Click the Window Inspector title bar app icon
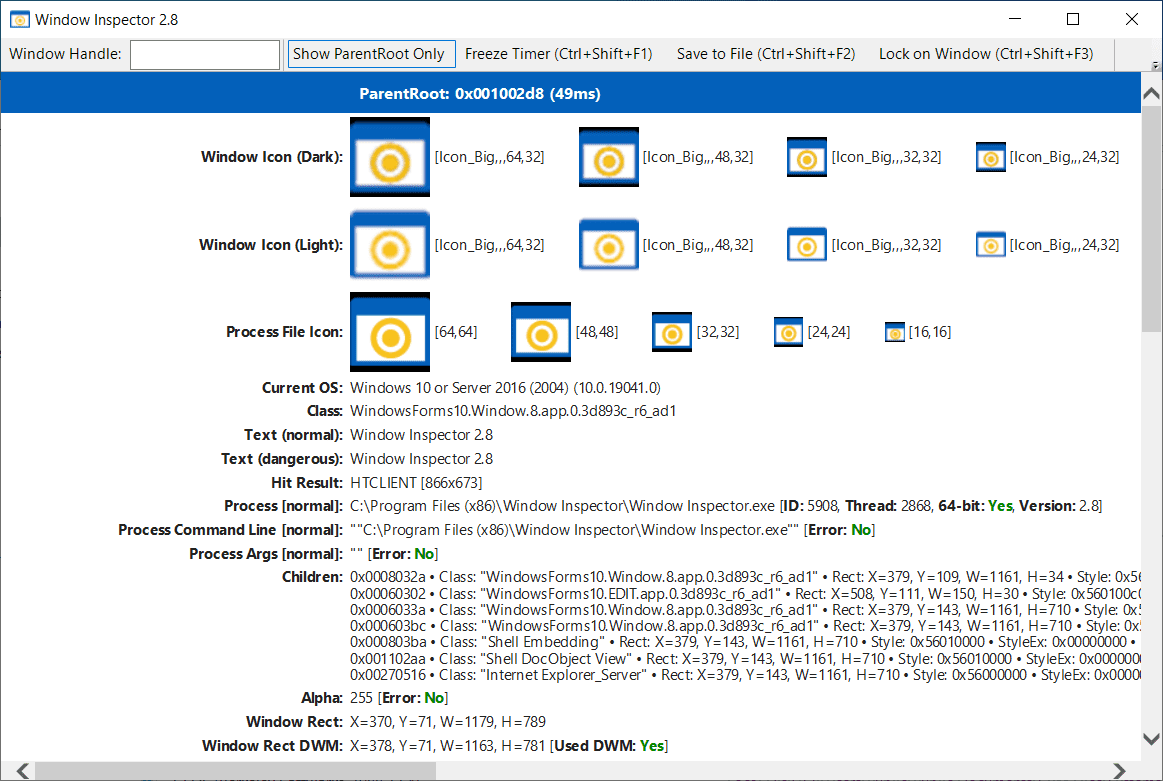This screenshot has height=781, width=1163. pyautogui.click(x=19, y=19)
